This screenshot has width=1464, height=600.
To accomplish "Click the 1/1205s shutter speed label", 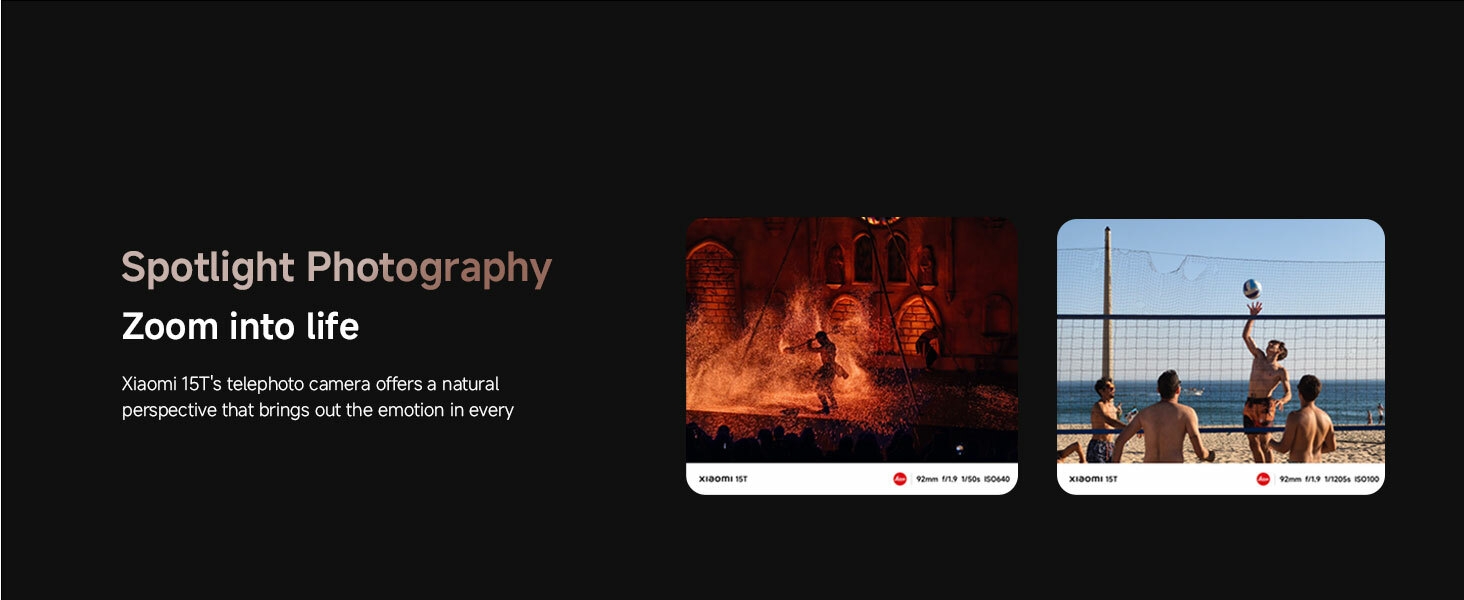I will (x=1336, y=478).
